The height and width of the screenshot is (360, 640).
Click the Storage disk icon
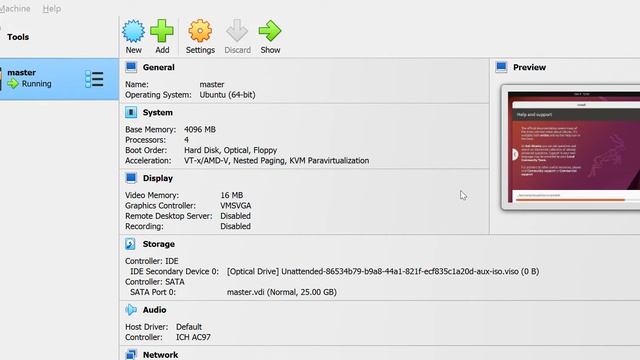tap(130, 244)
